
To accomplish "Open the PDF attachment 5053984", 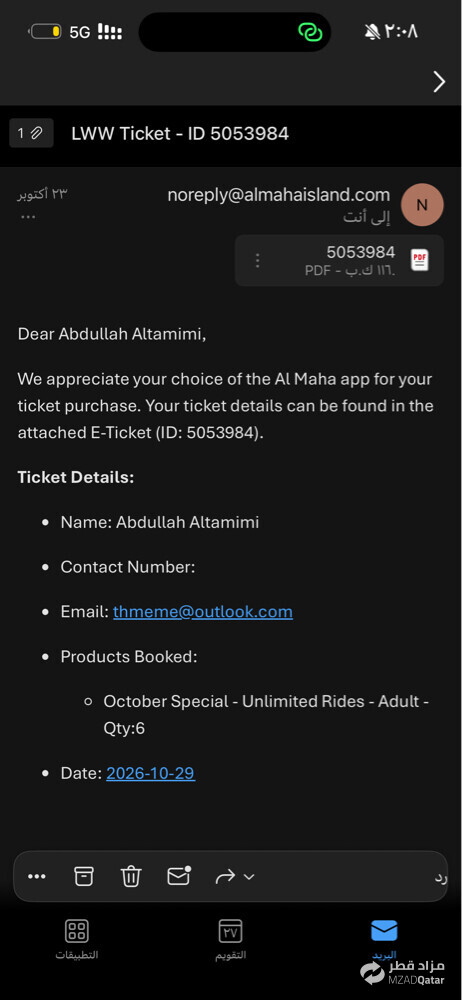I will click(339, 260).
